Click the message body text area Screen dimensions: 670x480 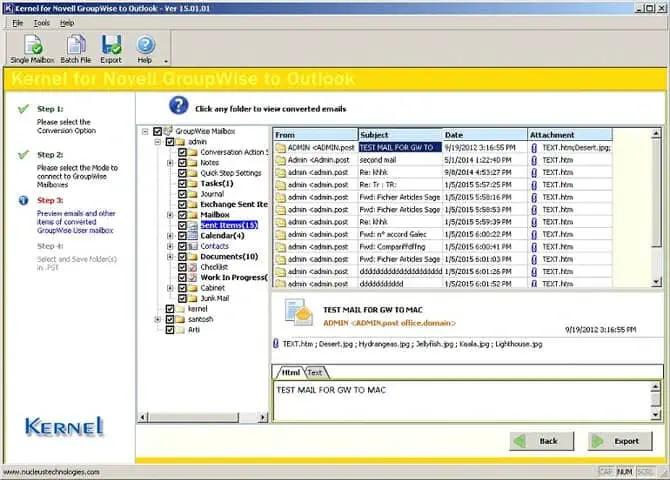click(x=461, y=401)
